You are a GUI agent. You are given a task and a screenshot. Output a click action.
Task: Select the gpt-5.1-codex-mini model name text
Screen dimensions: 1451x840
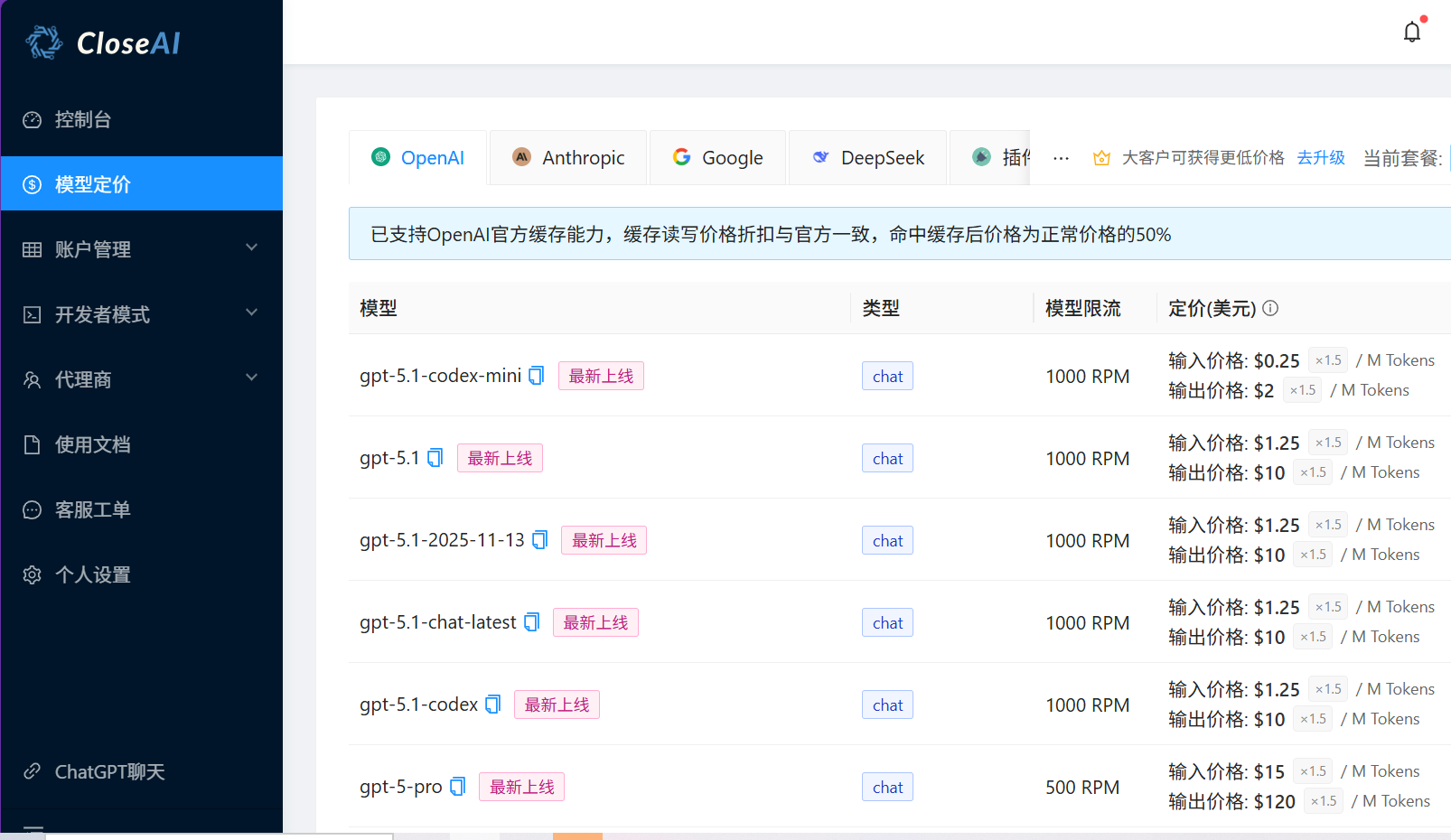pyautogui.click(x=440, y=376)
